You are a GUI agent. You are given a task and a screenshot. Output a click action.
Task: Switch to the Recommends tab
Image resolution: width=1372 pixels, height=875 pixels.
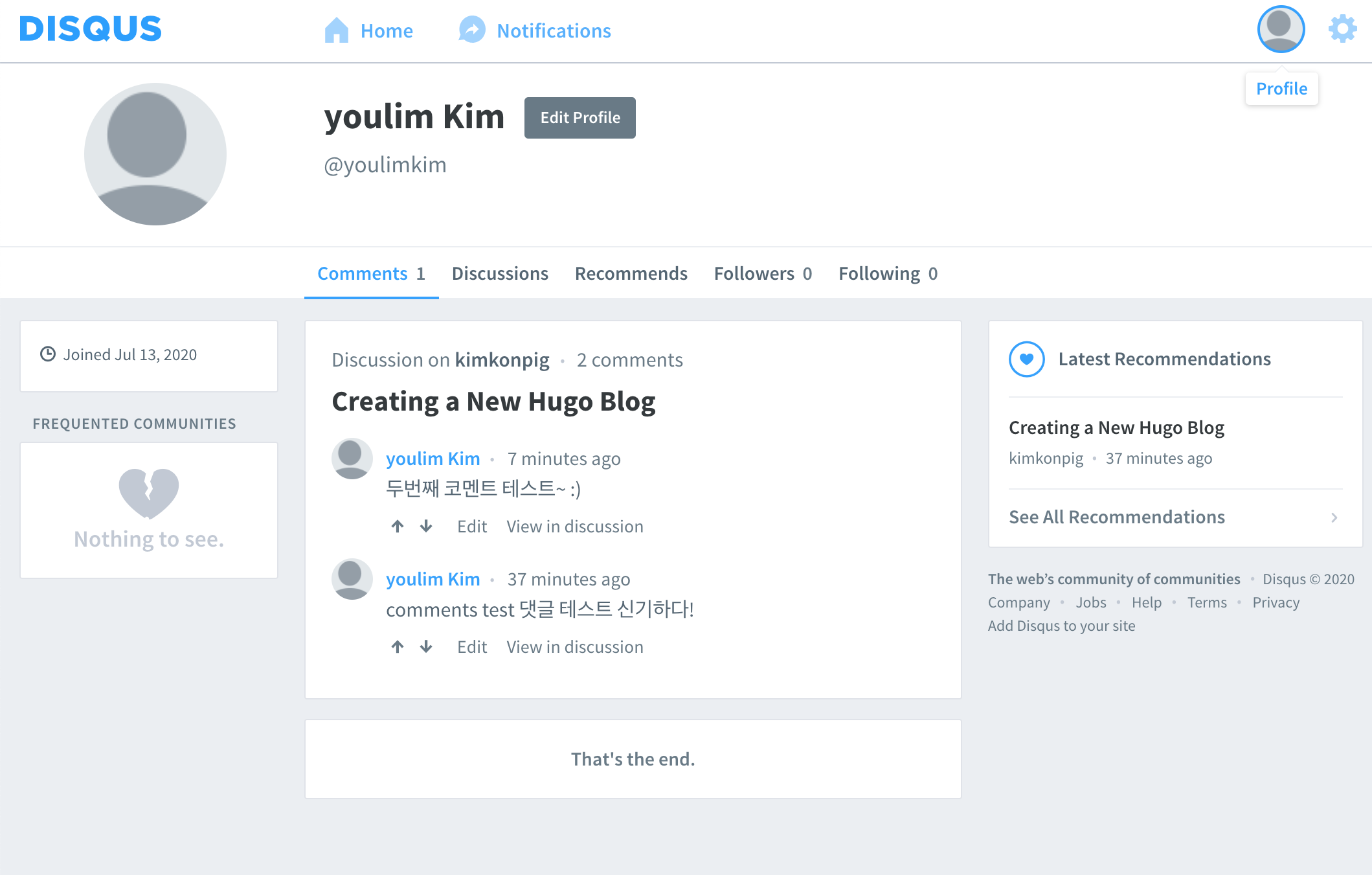tap(631, 273)
